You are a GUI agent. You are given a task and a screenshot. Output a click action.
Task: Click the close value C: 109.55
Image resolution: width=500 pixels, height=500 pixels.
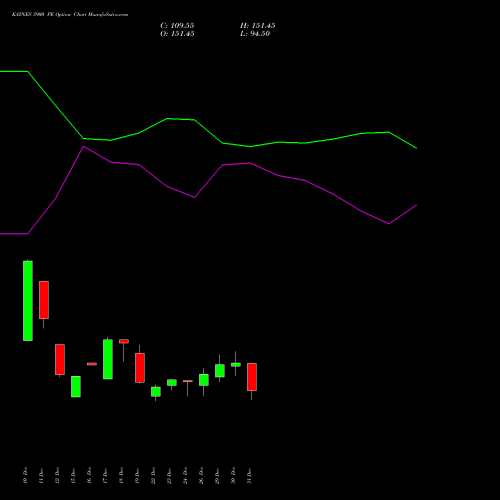click(177, 26)
